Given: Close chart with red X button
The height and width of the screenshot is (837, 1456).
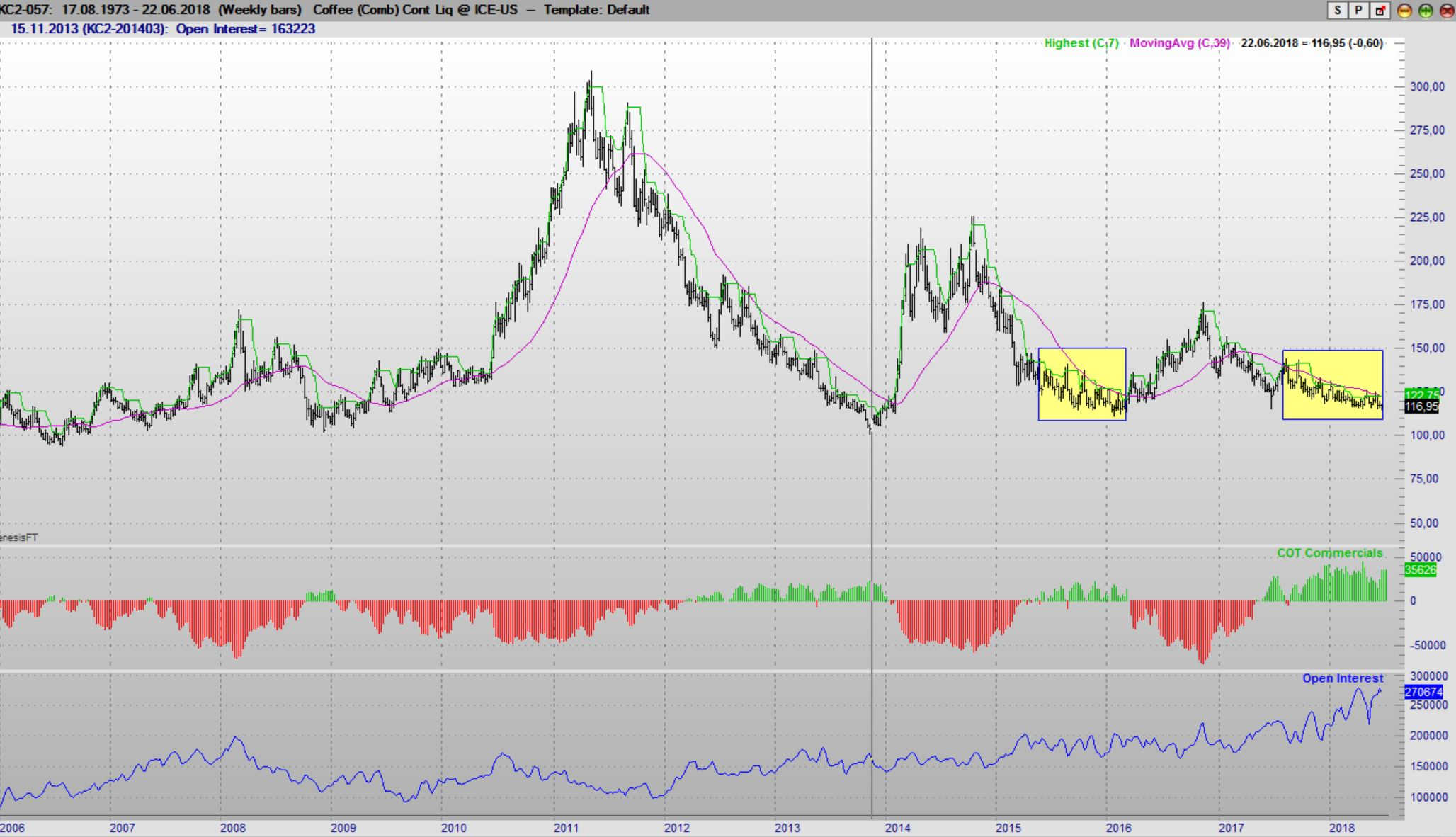Looking at the screenshot, I should [x=1446, y=10].
